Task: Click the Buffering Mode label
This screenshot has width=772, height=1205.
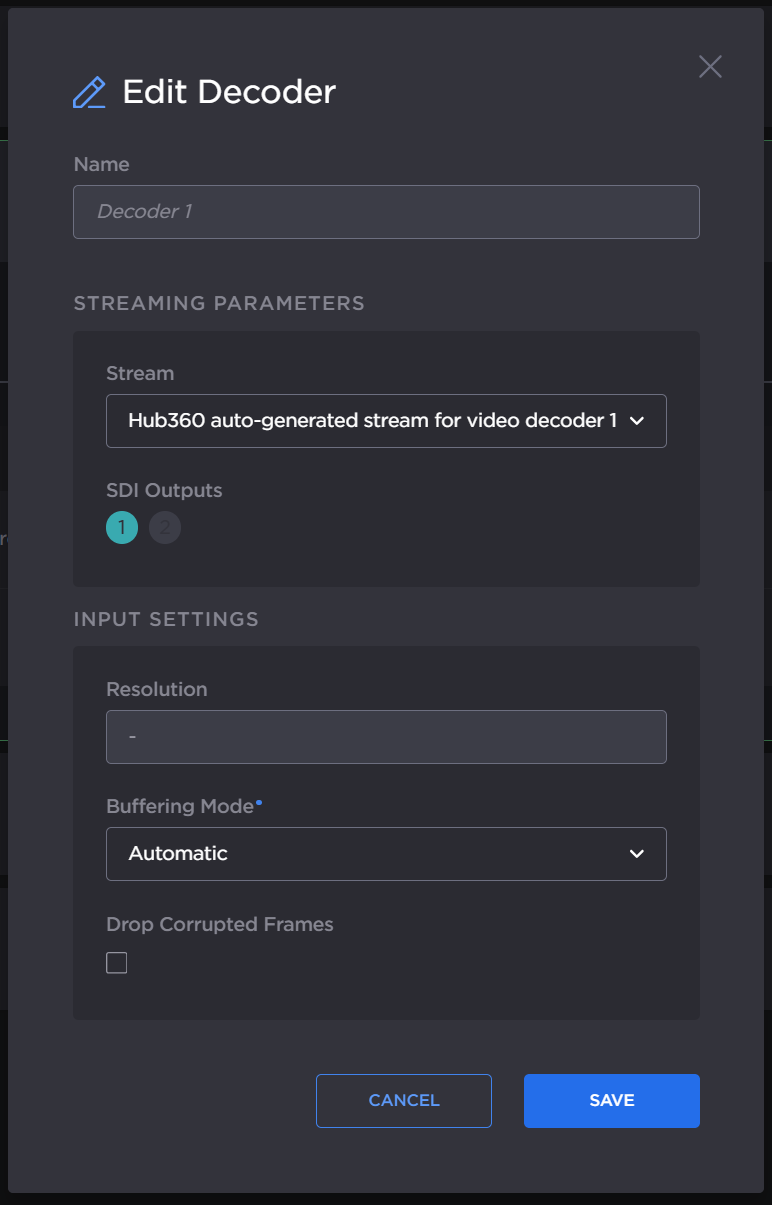Action: pyautogui.click(x=180, y=806)
